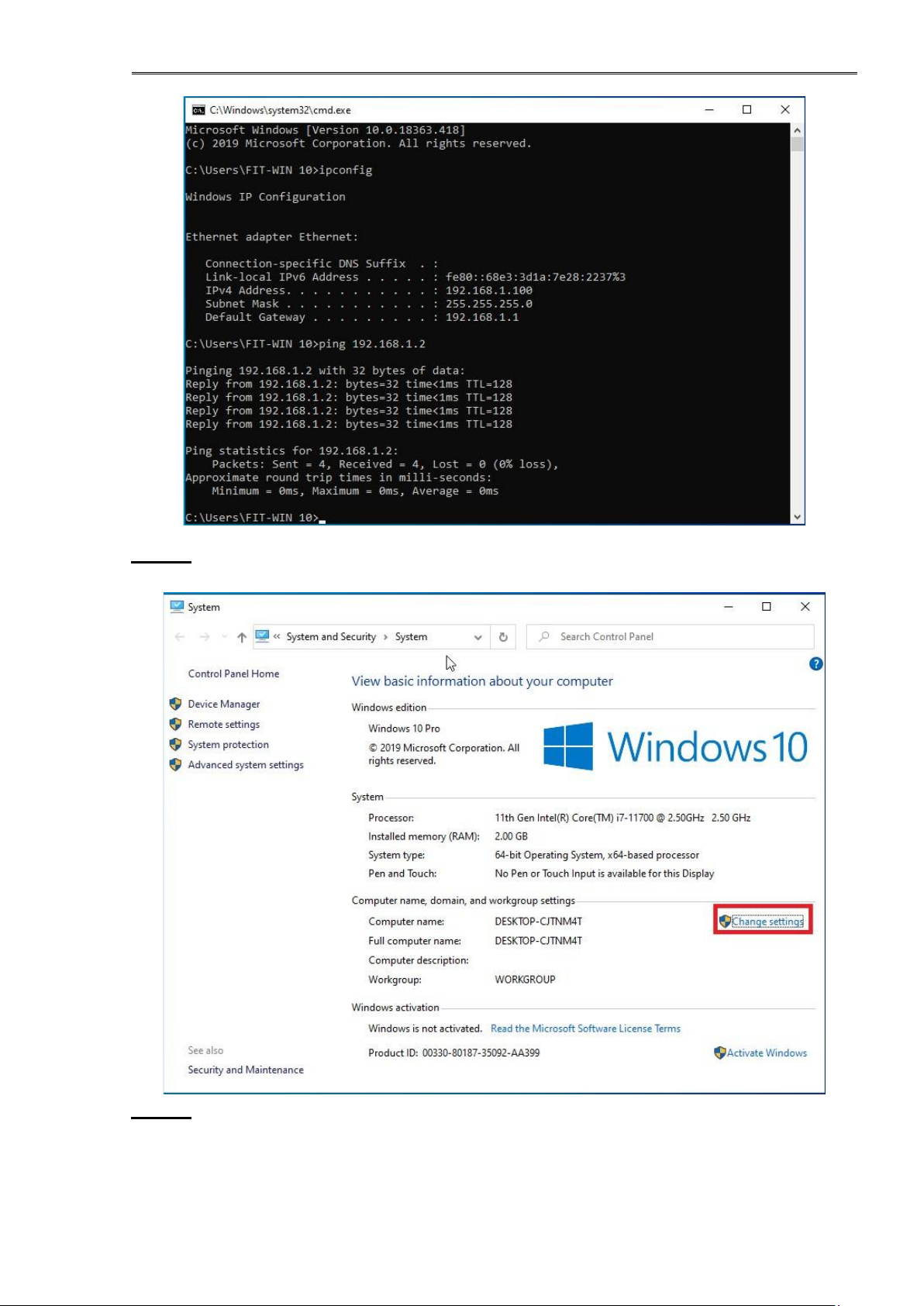This screenshot has width=924, height=1306.
Task: Click the System window title icon
Action: [177, 607]
